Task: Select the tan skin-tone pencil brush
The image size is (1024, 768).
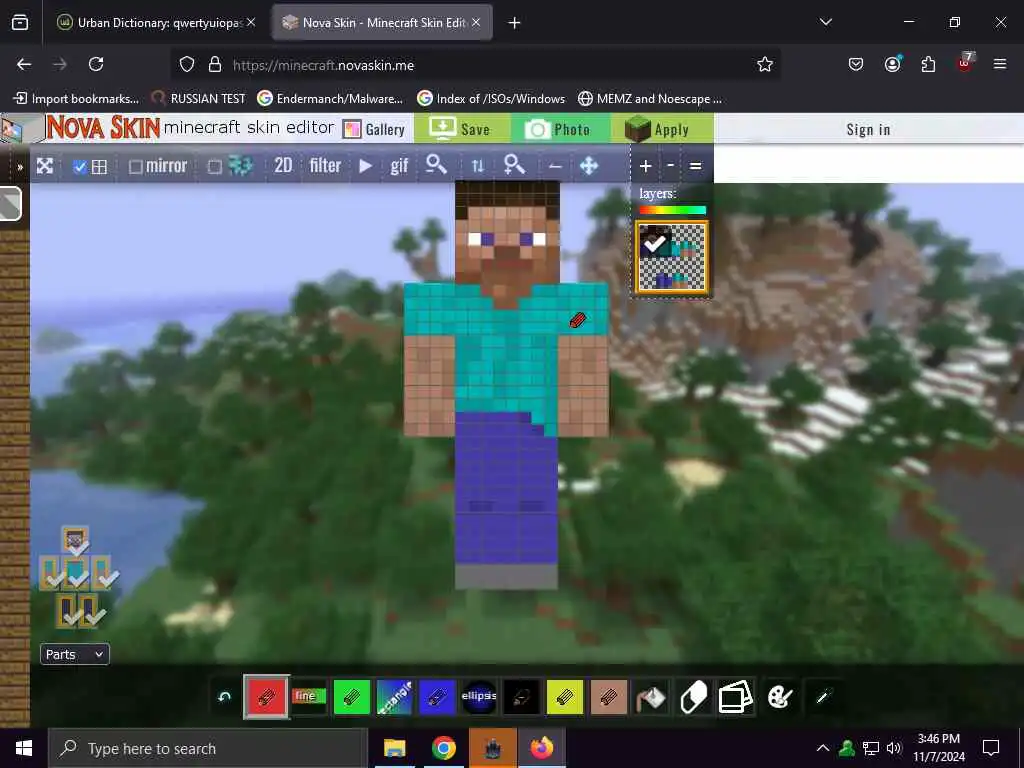Action: (x=609, y=697)
